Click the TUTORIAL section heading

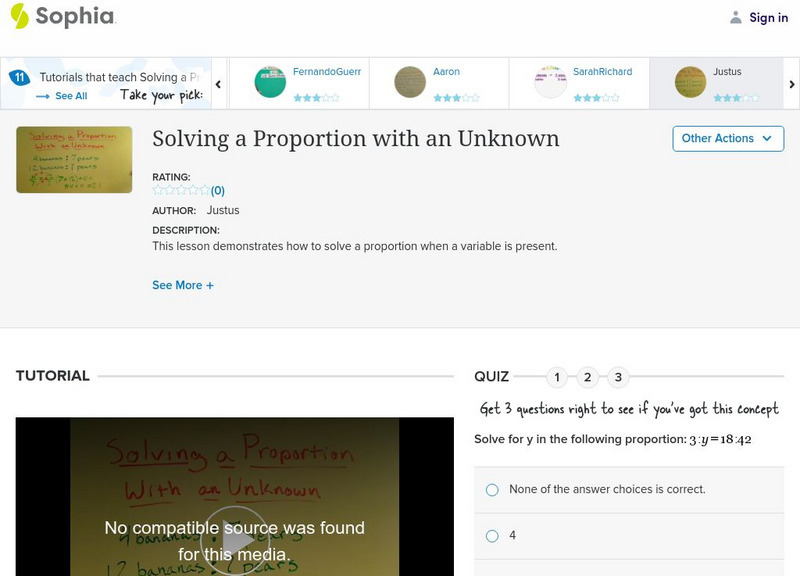coord(53,376)
